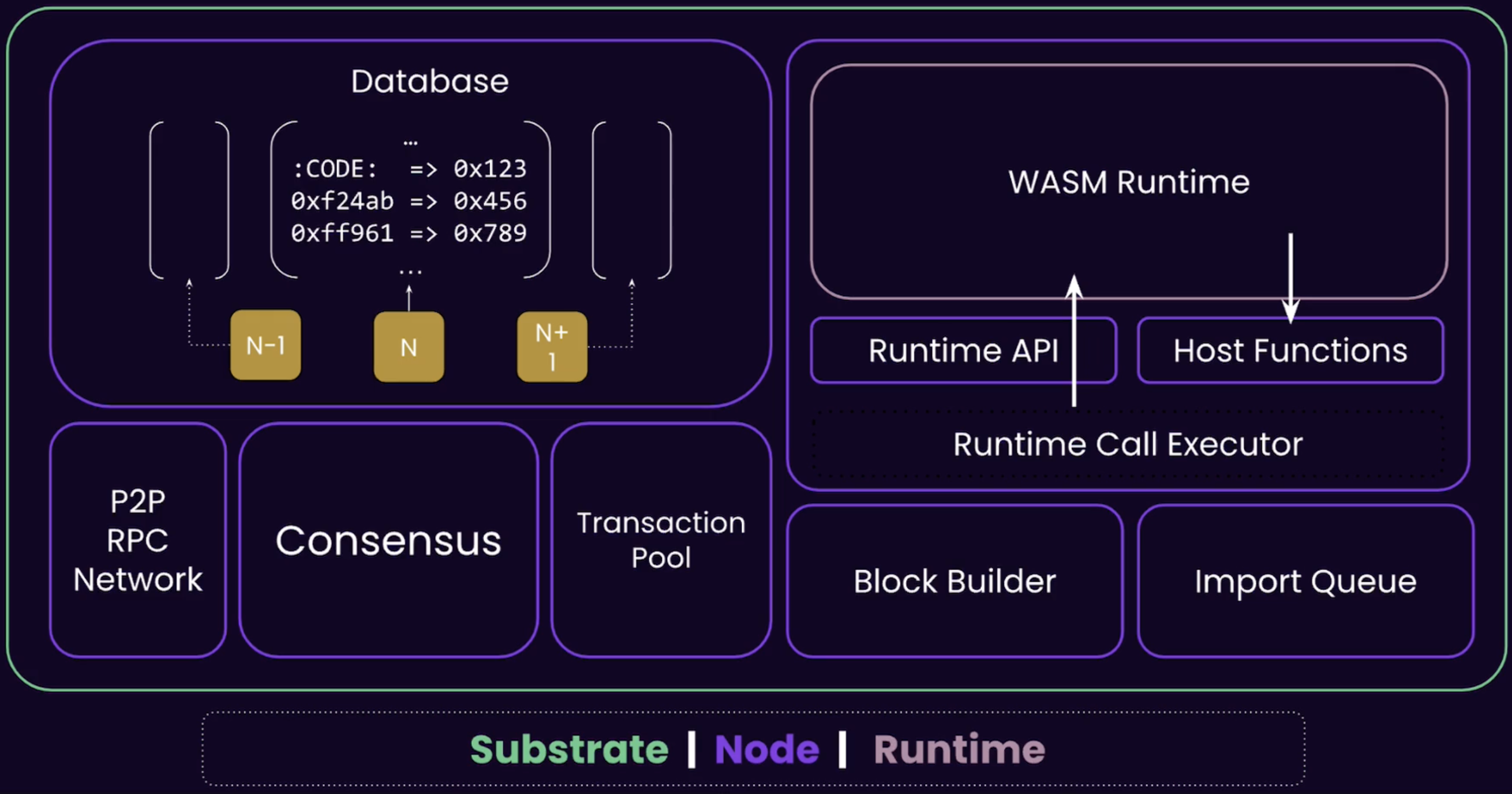Select the Transaction Pool box
Image resolution: width=1512 pixels, height=794 pixels.
pos(661,540)
